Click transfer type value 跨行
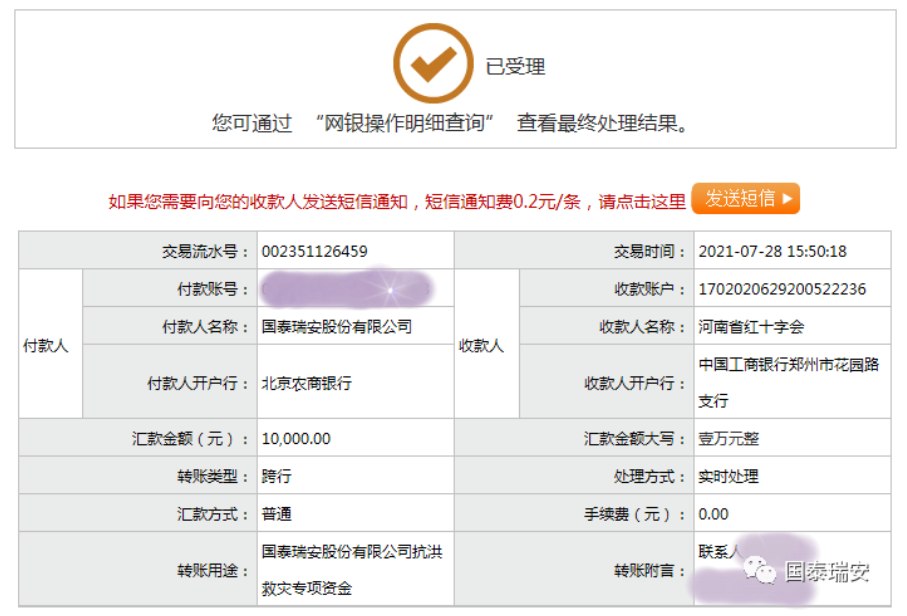This screenshot has width=907, height=616. [x=276, y=476]
